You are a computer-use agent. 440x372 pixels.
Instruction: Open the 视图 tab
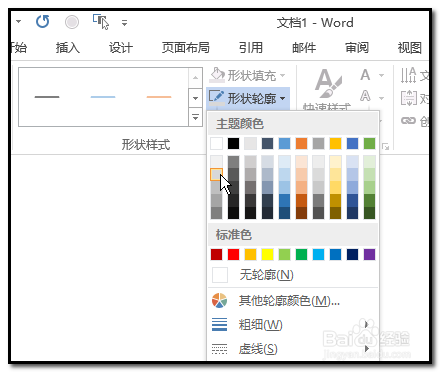410,48
